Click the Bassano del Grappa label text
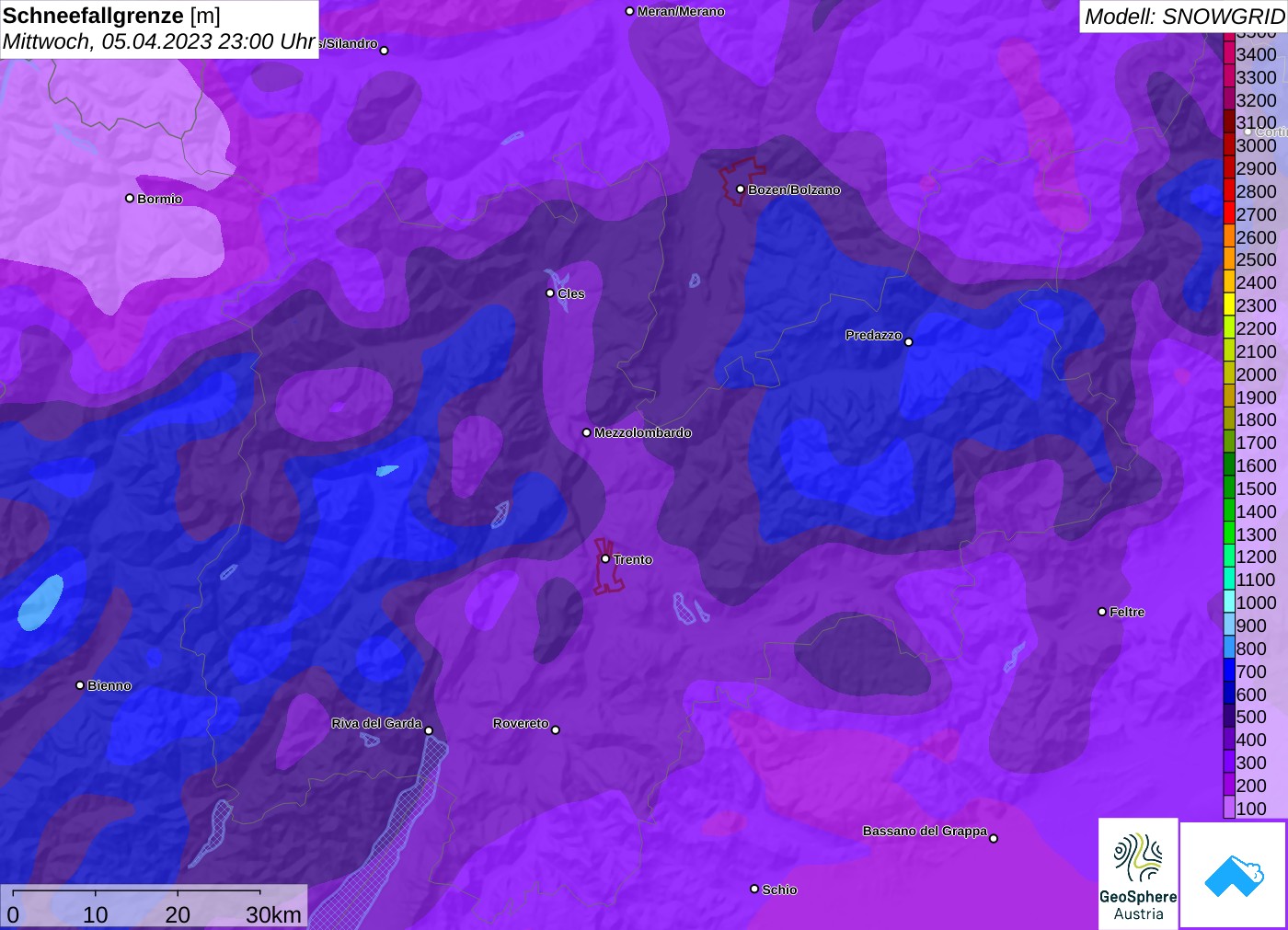Image resolution: width=1288 pixels, height=930 pixels. pyautogui.click(x=925, y=831)
